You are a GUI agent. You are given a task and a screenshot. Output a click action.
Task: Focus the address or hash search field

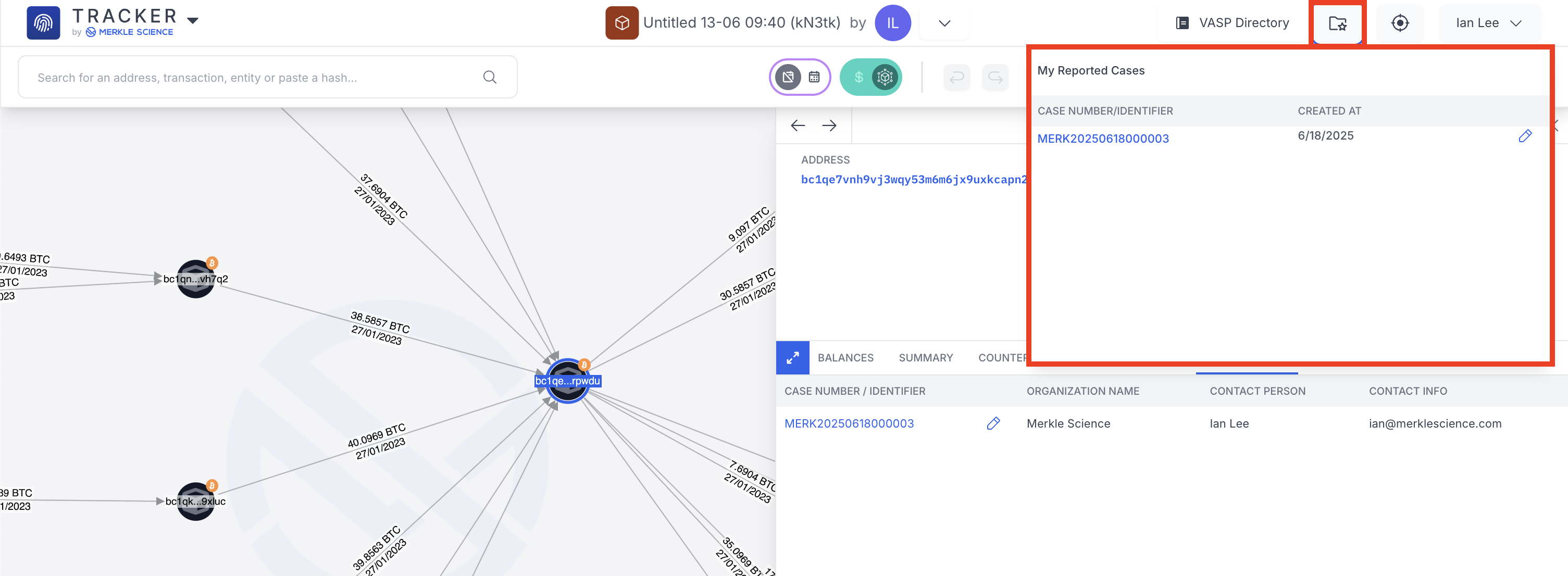click(268, 77)
